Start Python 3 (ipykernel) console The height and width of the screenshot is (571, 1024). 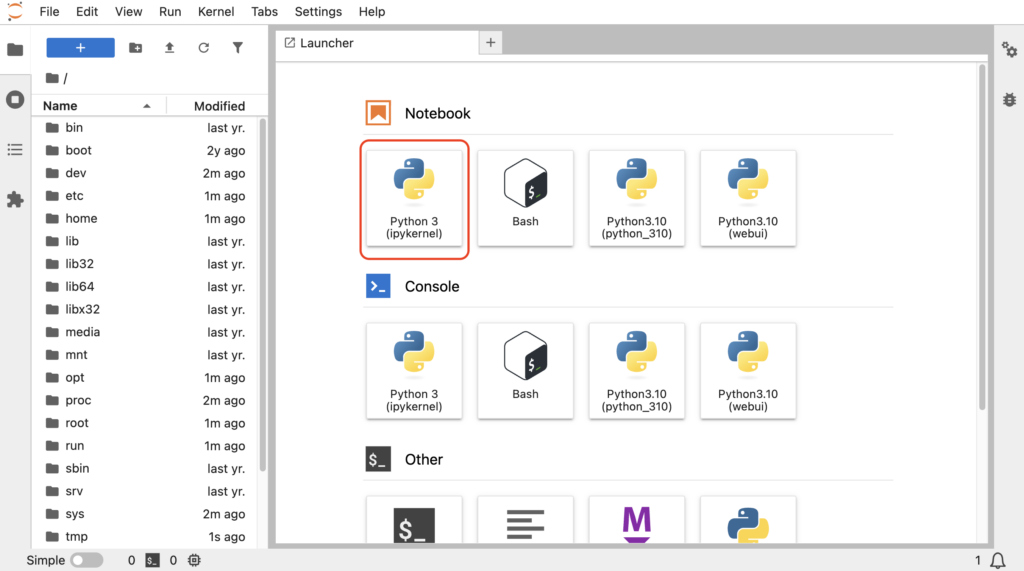pos(414,371)
